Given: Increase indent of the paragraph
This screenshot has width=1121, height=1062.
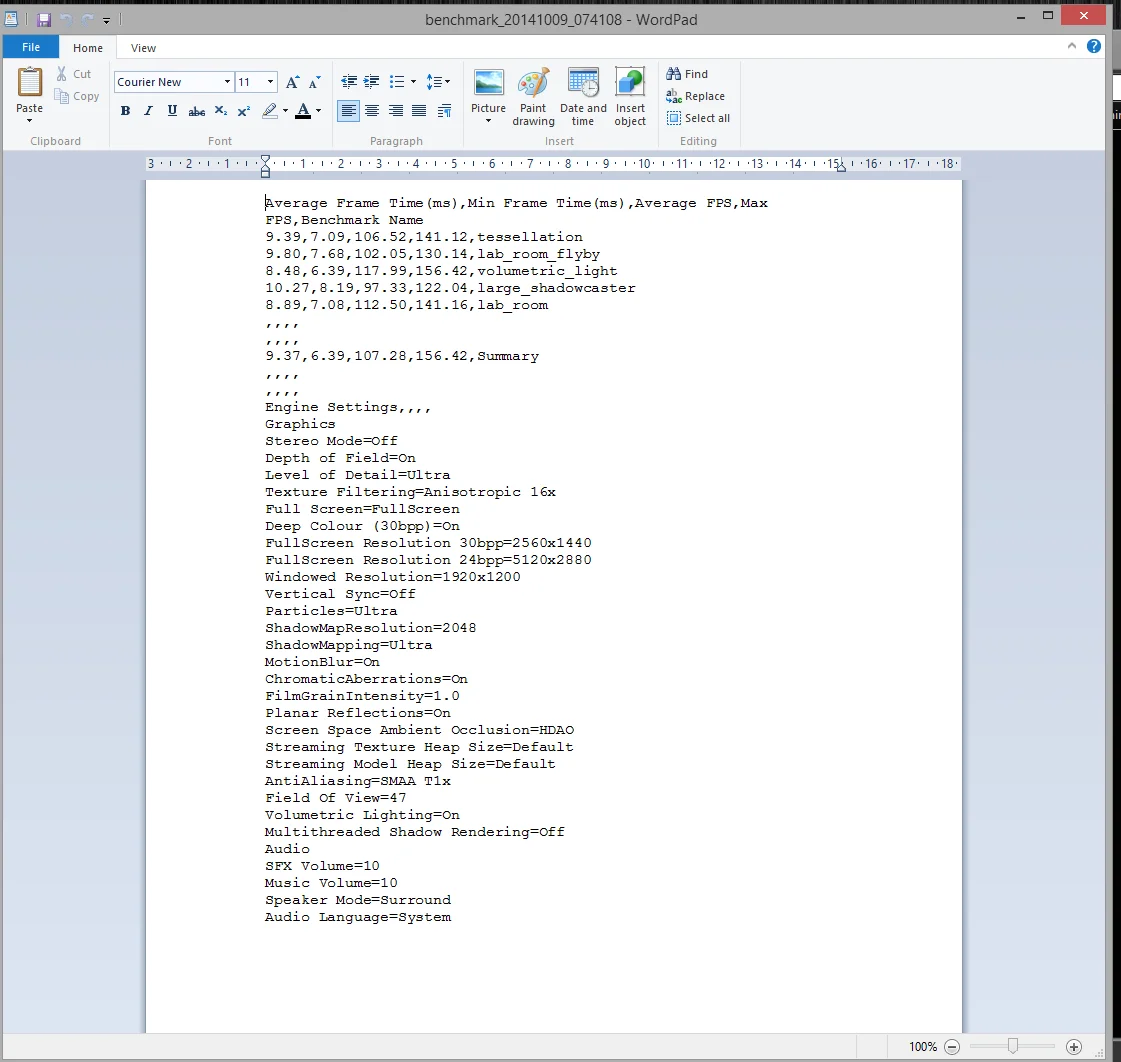Looking at the screenshot, I should (x=372, y=82).
